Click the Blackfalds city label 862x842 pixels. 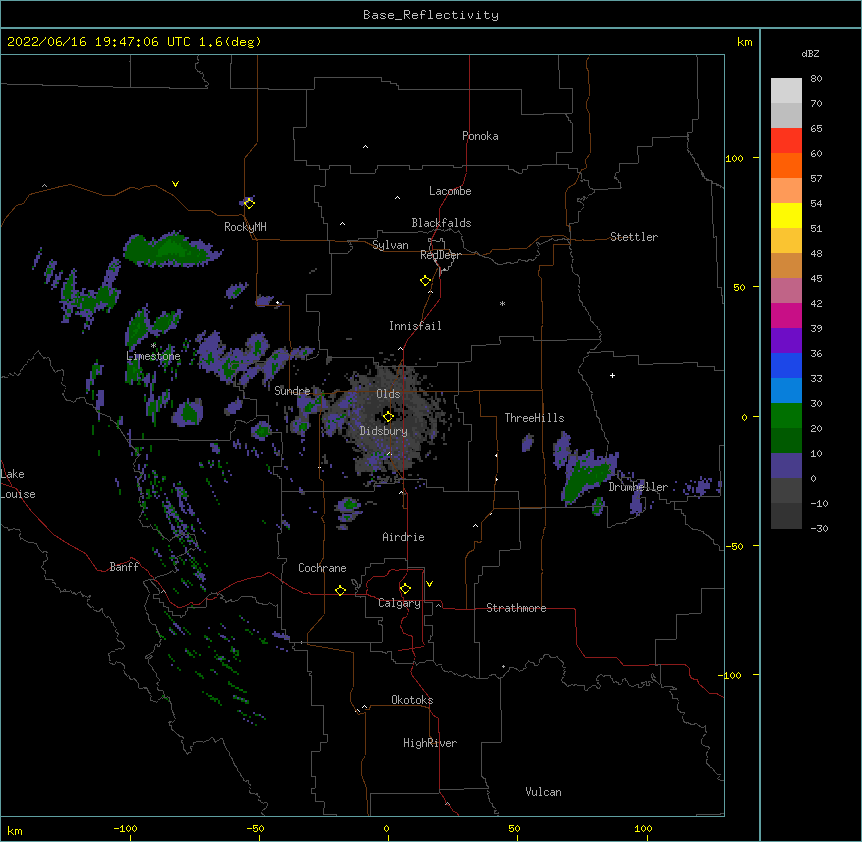pos(441,223)
